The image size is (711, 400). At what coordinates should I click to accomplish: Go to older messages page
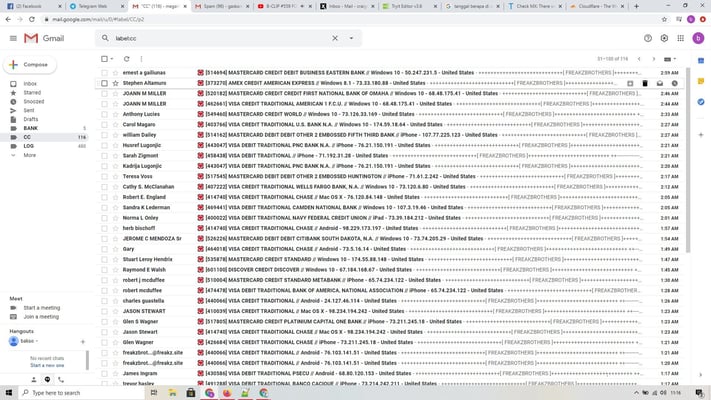pyautogui.click(x=653, y=59)
